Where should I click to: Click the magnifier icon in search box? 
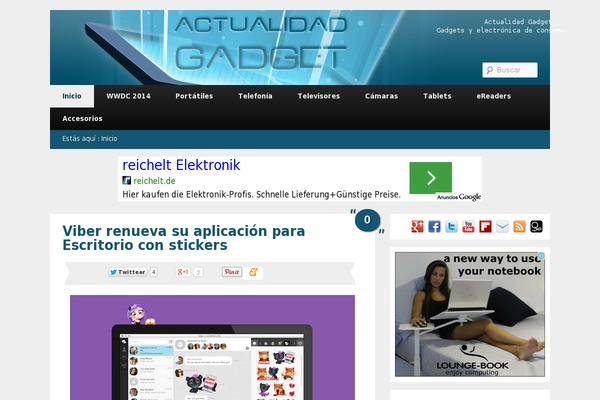click(489, 70)
